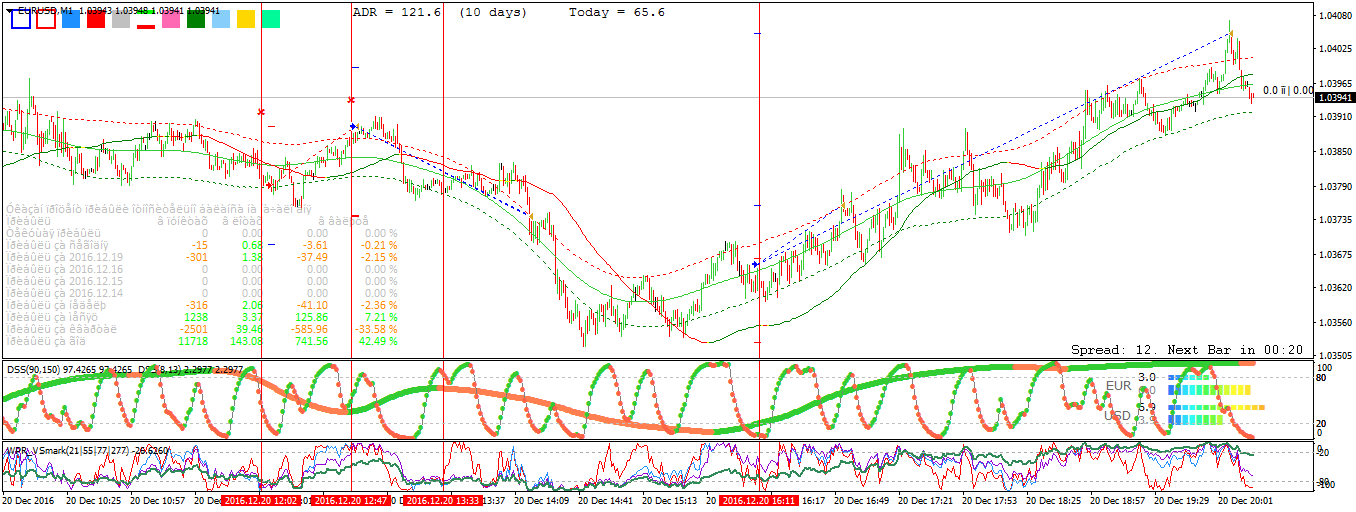Click the gray square button

click(121, 19)
